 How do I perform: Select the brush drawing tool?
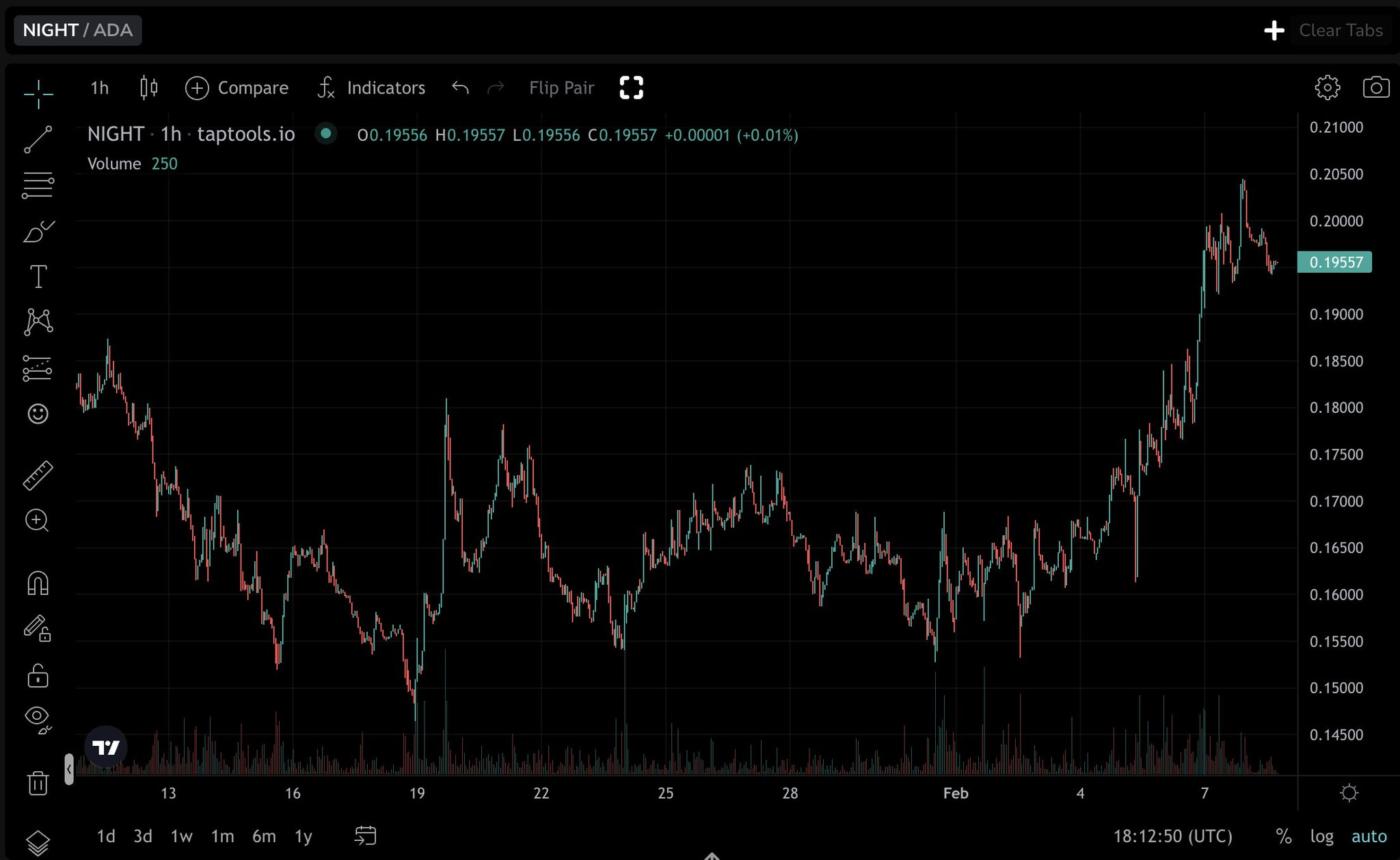click(38, 232)
